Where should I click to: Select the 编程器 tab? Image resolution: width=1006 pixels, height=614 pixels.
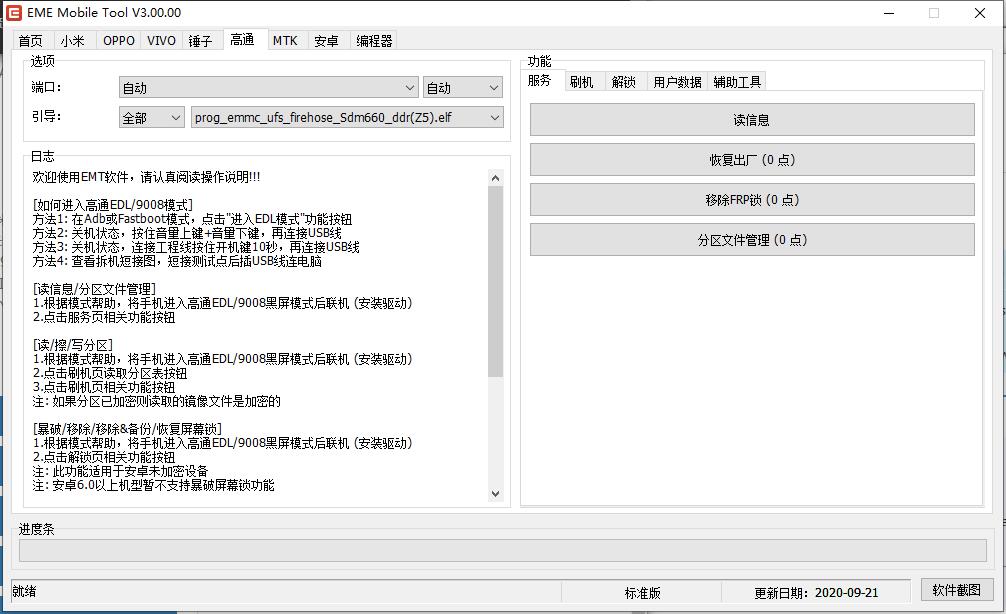coord(374,41)
